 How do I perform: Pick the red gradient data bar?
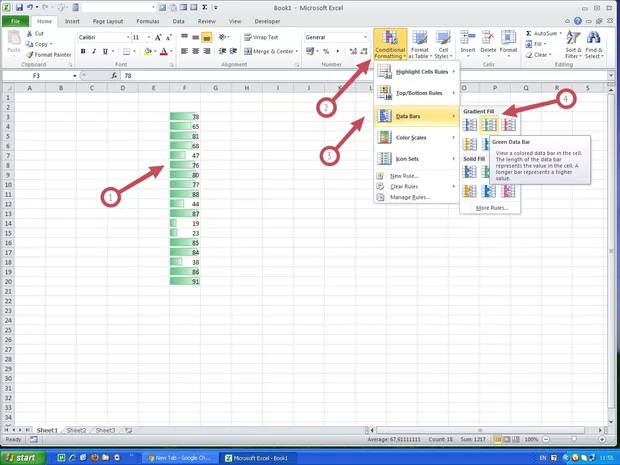[x=508, y=125]
